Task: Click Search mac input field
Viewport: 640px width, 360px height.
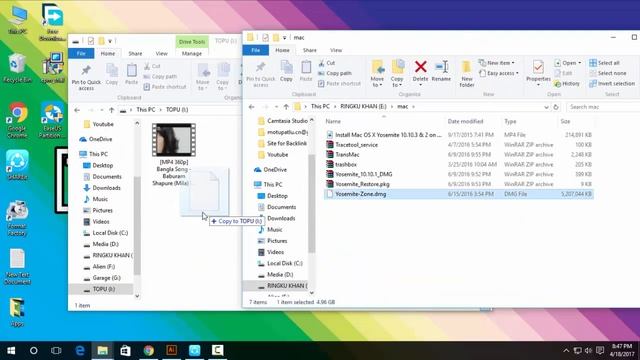Action: (603, 107)
